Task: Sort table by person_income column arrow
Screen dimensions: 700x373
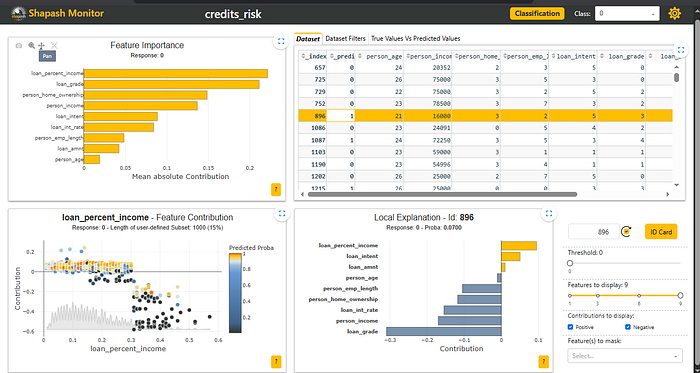Action: pyautogui.click(x=408, y=56)
